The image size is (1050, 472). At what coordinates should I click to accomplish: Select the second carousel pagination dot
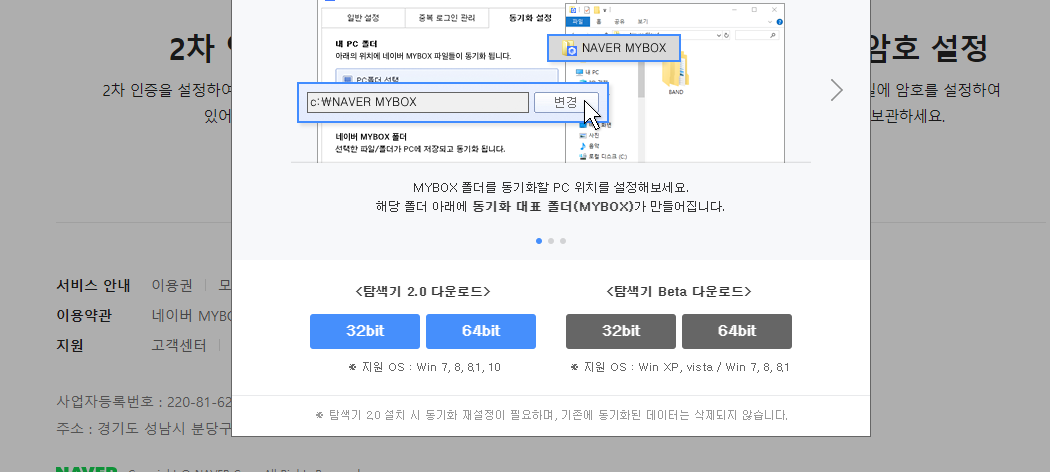pyautogui.click(x=551, y=241)
